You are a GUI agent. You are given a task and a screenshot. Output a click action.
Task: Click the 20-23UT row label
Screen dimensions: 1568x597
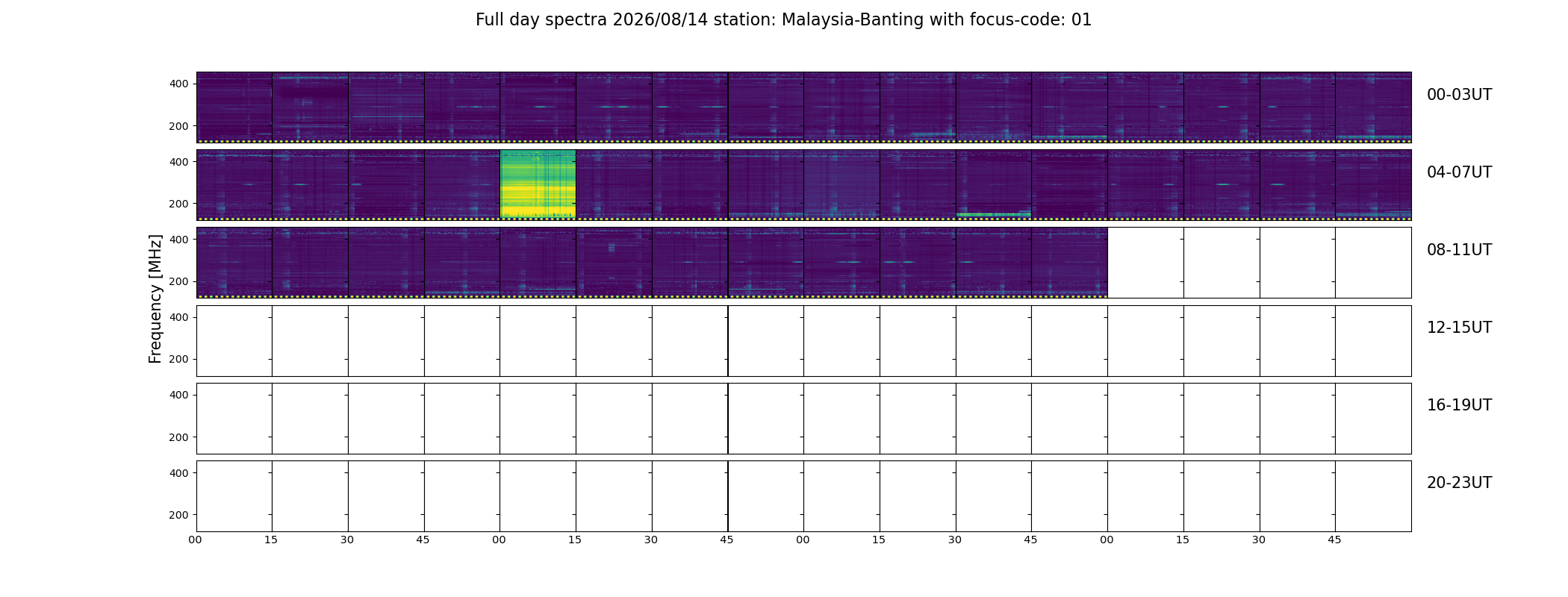pyautogui.click(x=1459, y=483)
